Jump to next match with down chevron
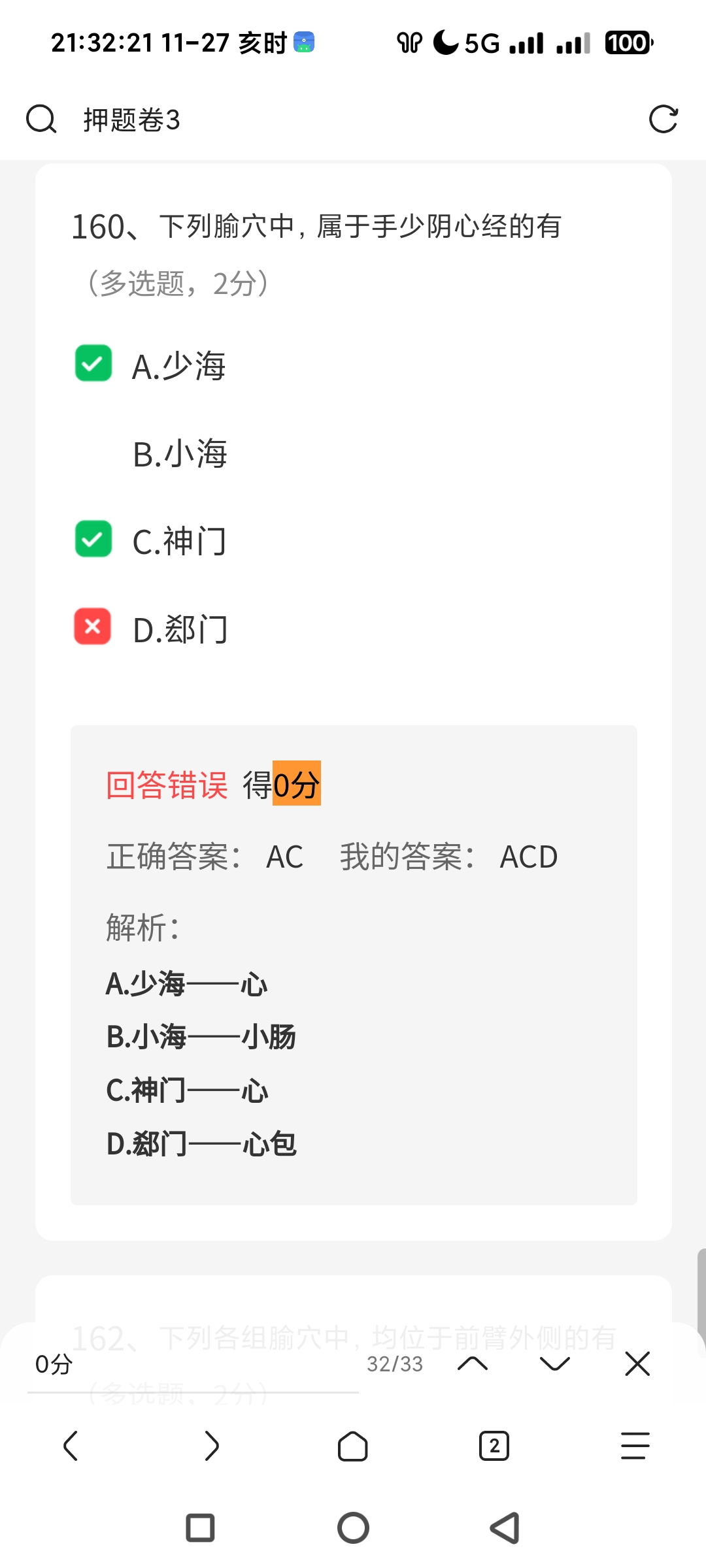The image size is (706, 1568). pos(555,1364)
